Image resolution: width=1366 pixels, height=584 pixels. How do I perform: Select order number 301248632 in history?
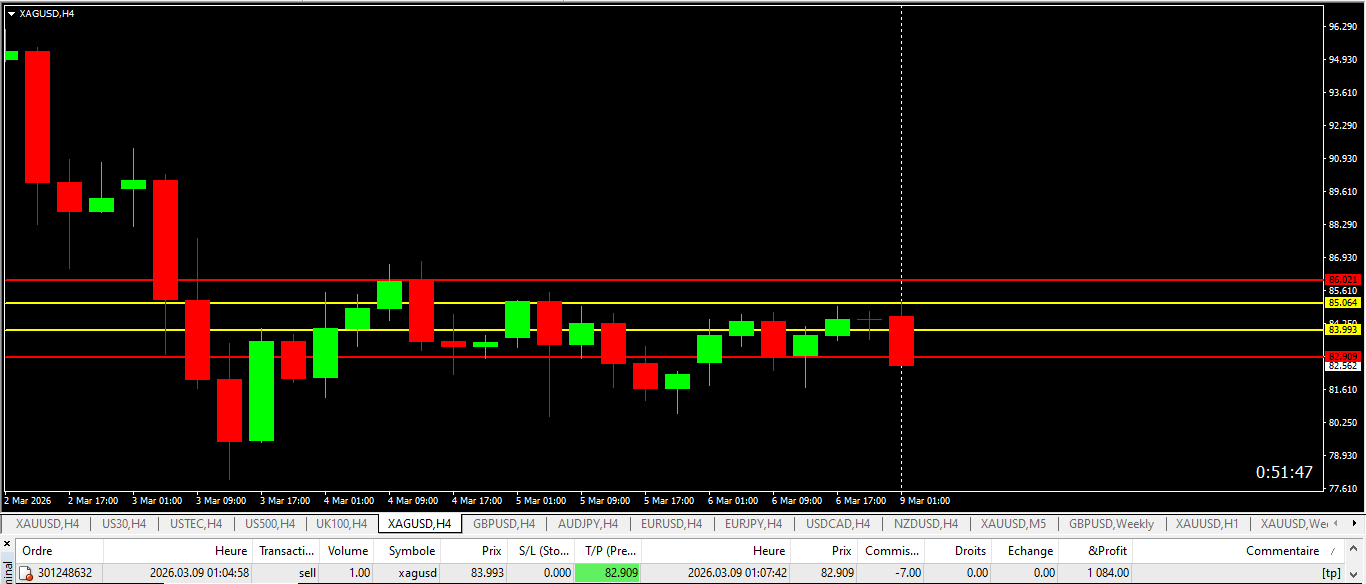pos(65,573)
